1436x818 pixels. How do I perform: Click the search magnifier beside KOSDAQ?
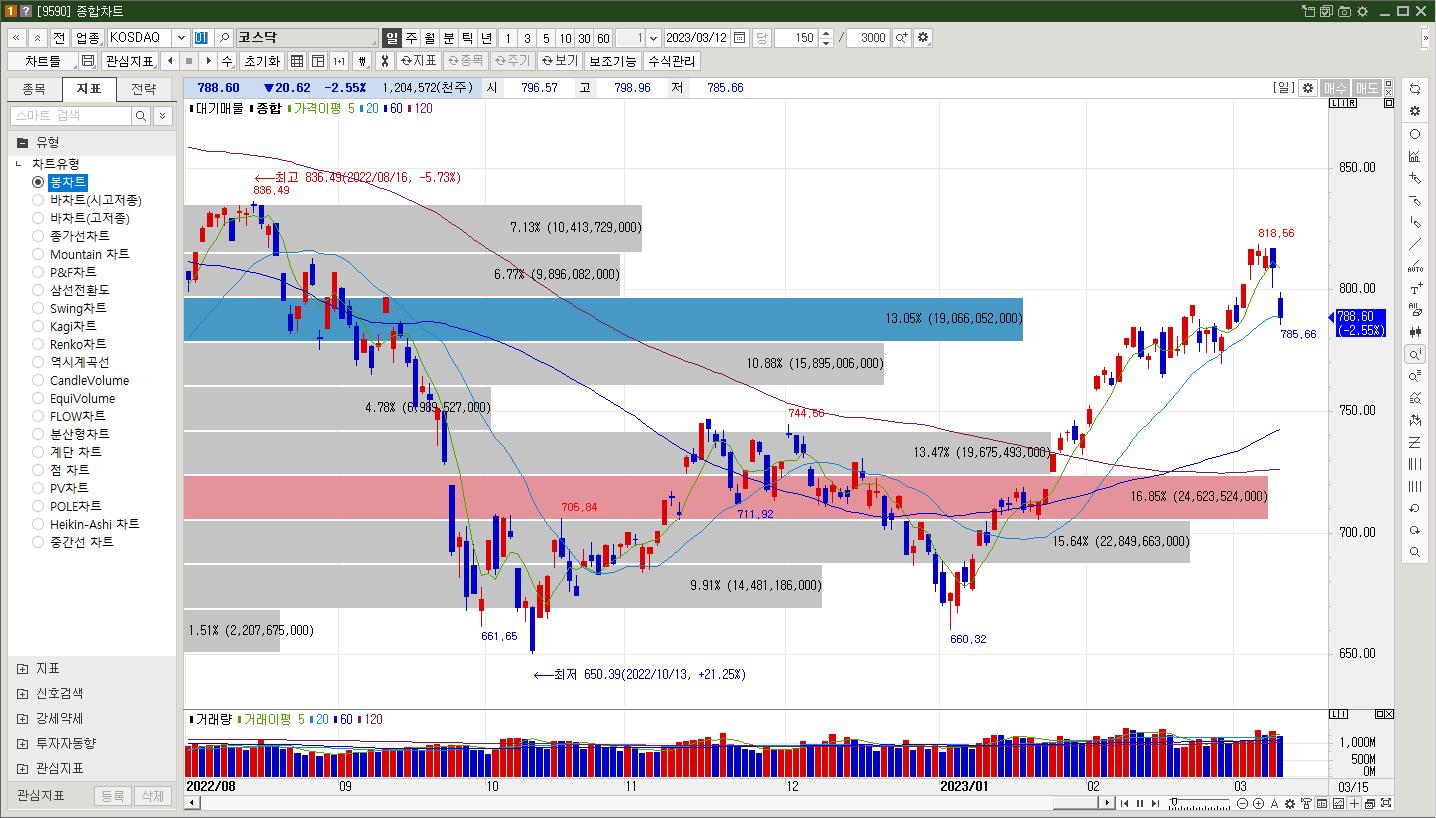pyautogui.click(x=224, y=38)
